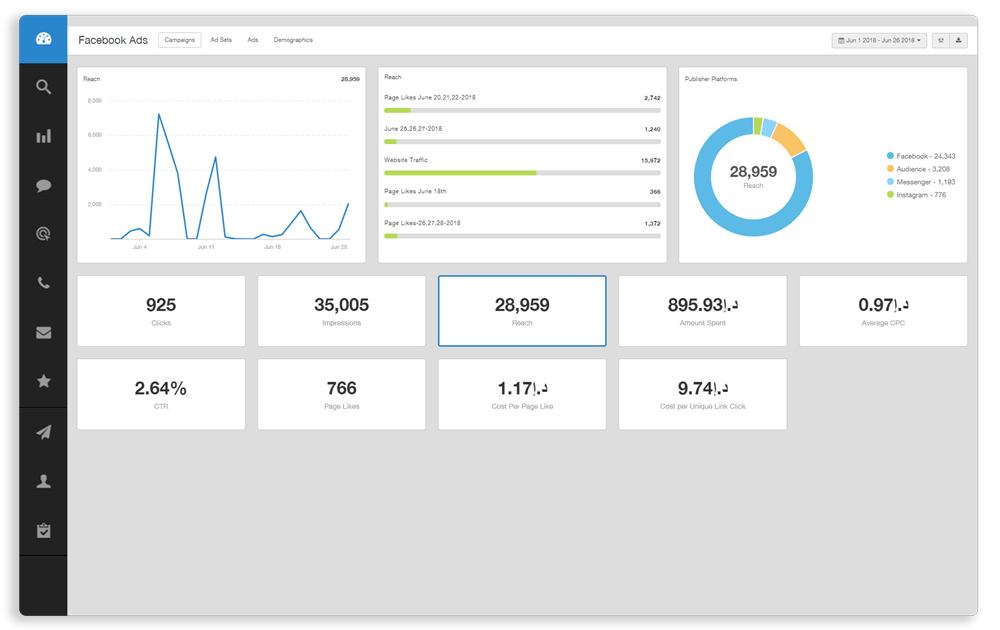Open the dashboard home gauge icon
This screenshot has height=630, width=1000.
pyautogui.click(x=43, y=39)
